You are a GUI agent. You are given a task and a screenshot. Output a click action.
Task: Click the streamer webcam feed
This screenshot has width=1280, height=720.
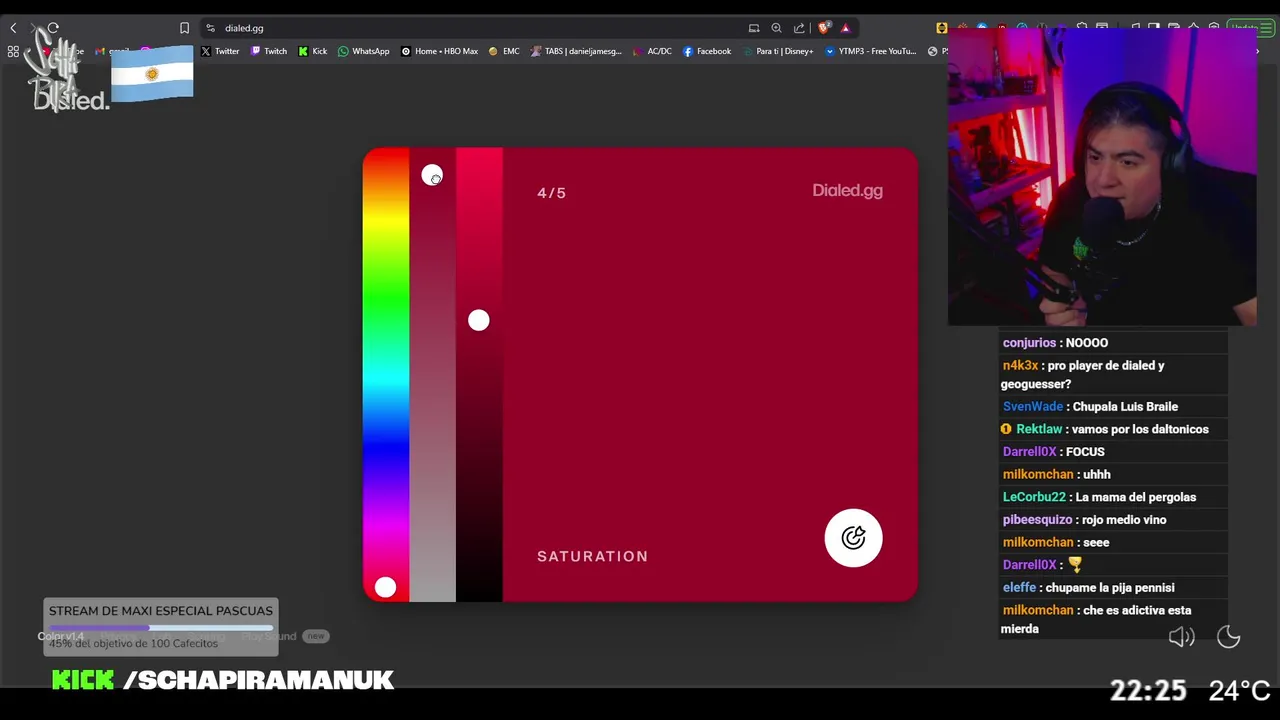[x=1102, y=177]
